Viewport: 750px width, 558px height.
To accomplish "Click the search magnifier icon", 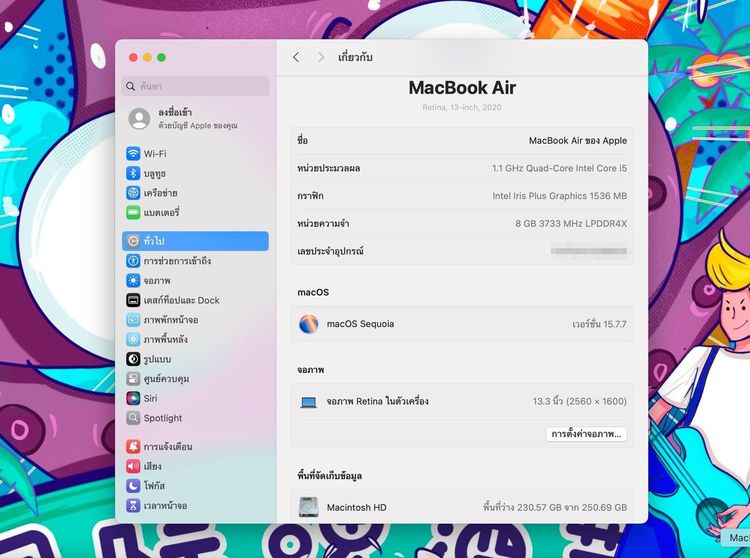I will click(130, 86).
